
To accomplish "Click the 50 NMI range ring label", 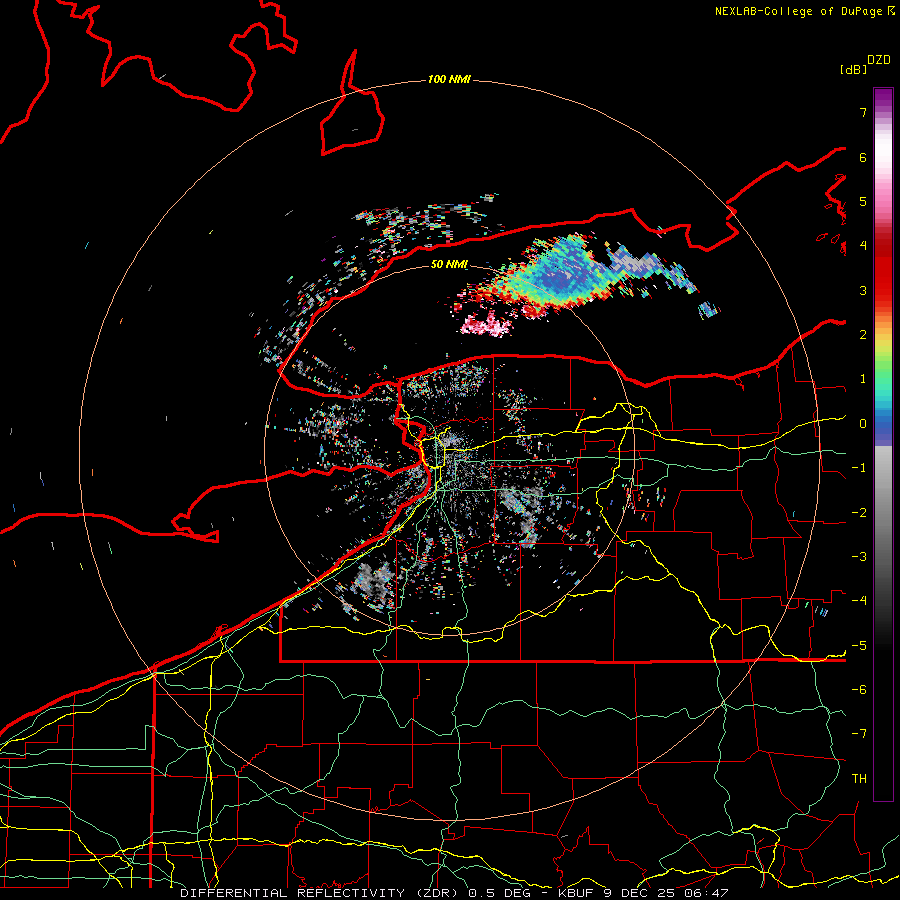I will coord(449,264).
